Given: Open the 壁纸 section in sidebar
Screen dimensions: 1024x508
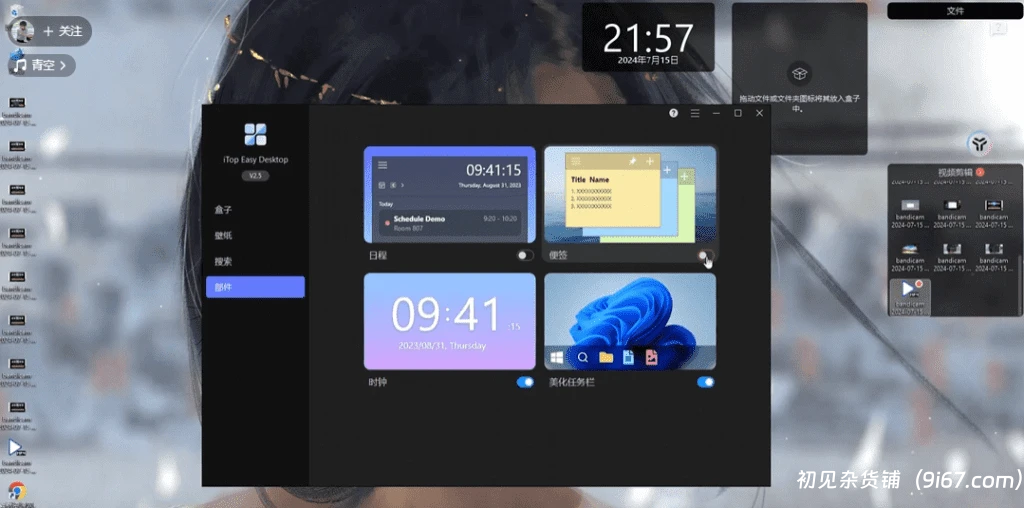Looking at the screenshot, I should point(255,236).
